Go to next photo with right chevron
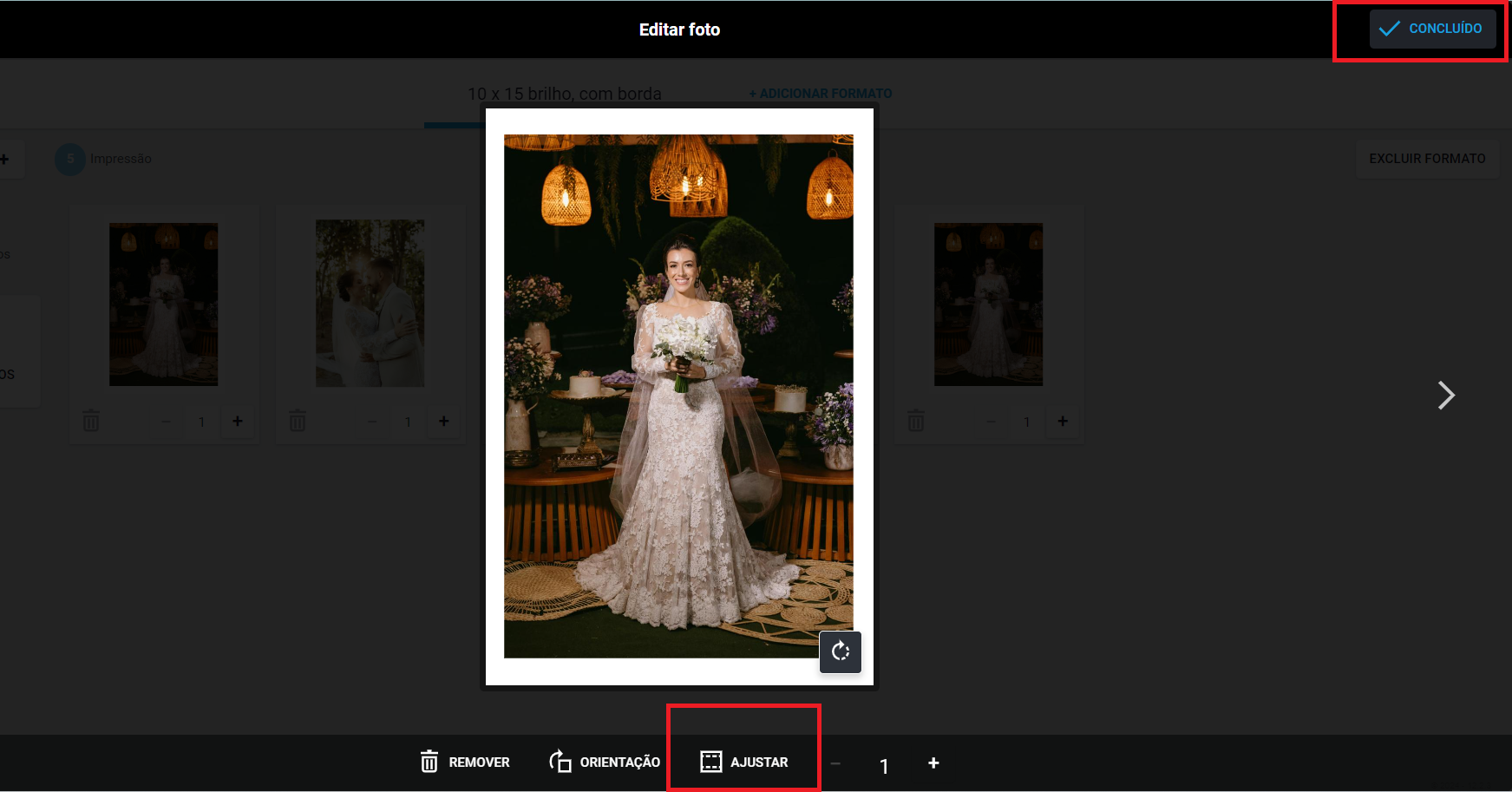Viewport: 1512px width, 792px height. (1445, 395)
